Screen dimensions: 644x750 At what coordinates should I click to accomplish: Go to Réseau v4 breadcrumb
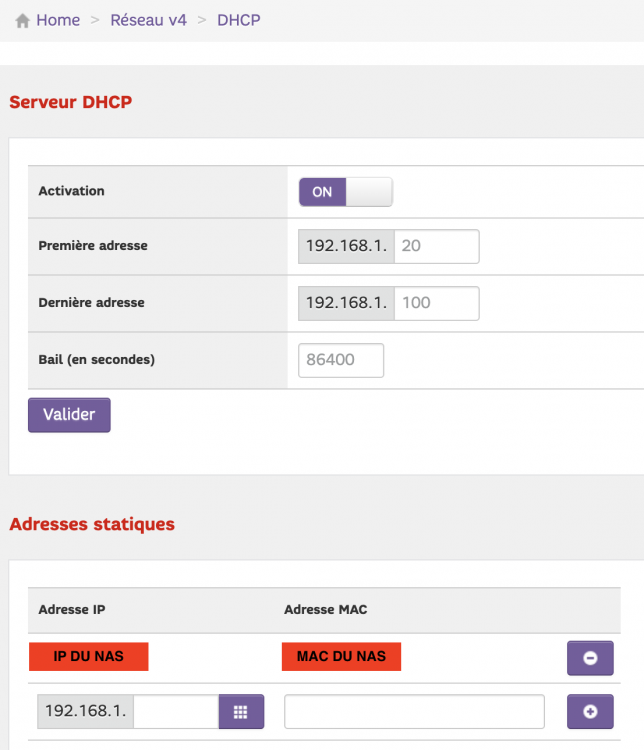point(148,20)
